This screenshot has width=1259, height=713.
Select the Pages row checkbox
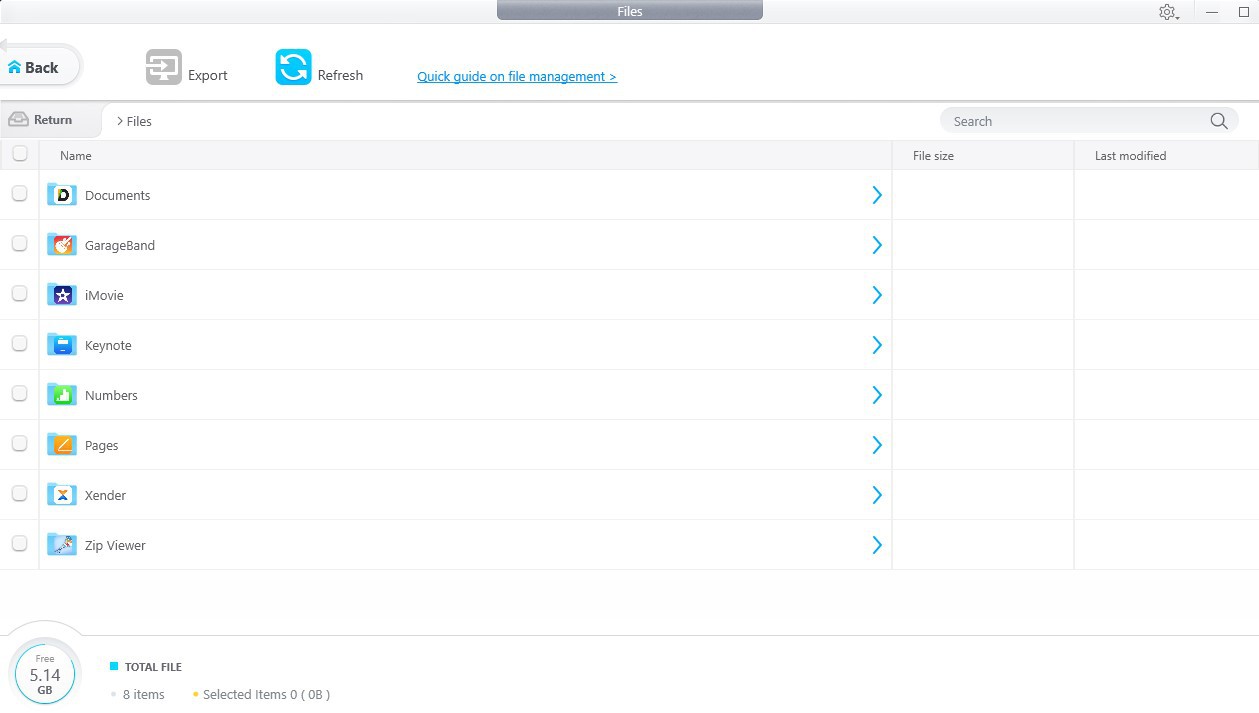(x=19, y=443)
